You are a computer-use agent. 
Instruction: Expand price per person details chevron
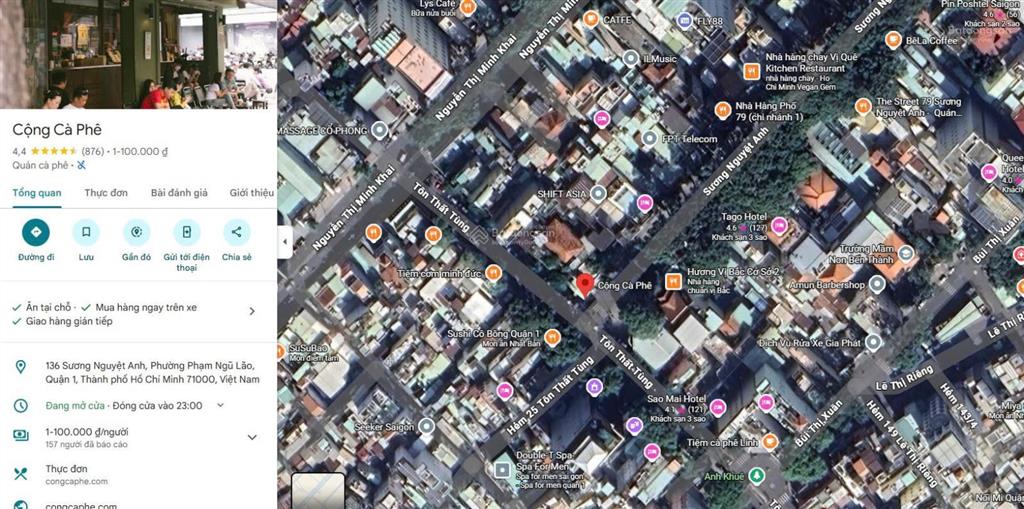(x=252, y=437)
